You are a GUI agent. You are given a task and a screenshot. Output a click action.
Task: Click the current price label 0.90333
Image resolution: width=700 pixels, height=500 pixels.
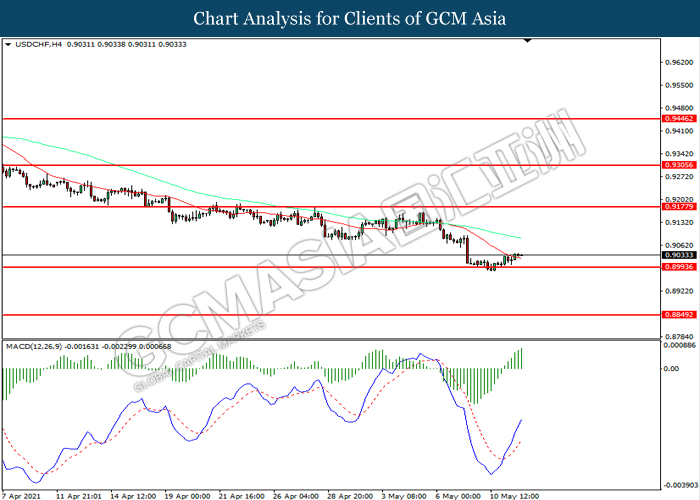(679, 255)
